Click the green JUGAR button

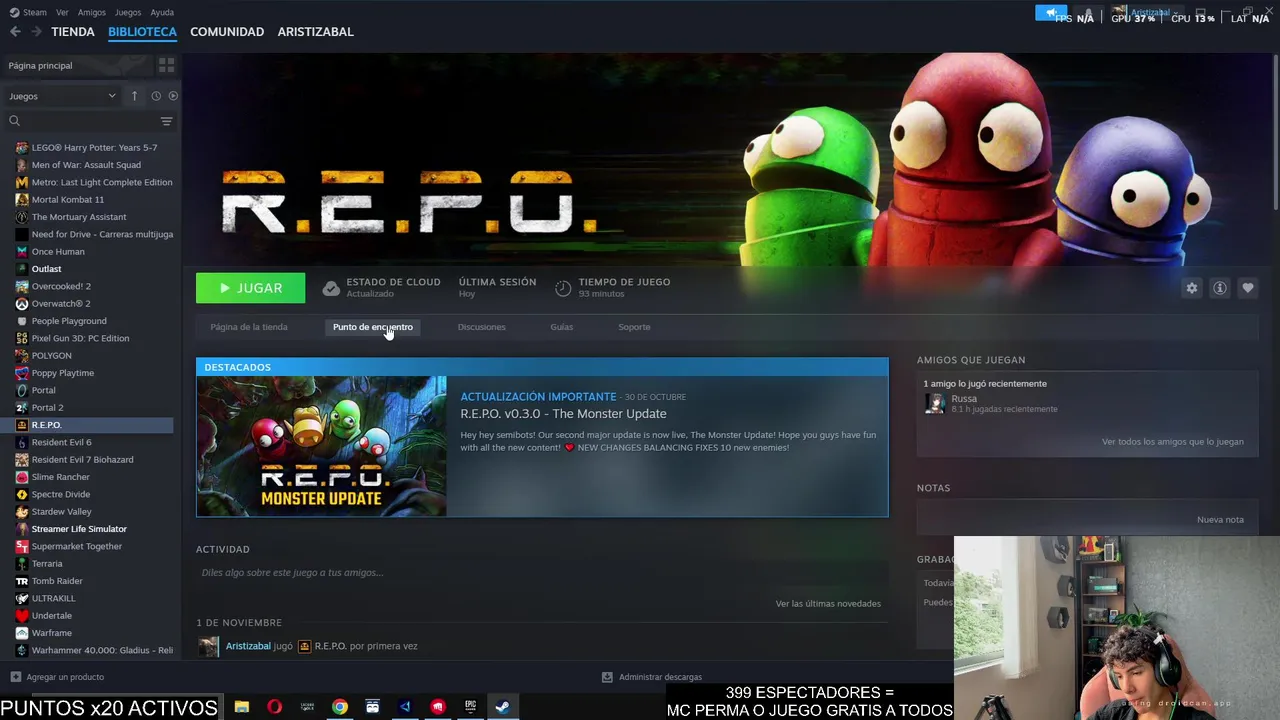[250, 288]
